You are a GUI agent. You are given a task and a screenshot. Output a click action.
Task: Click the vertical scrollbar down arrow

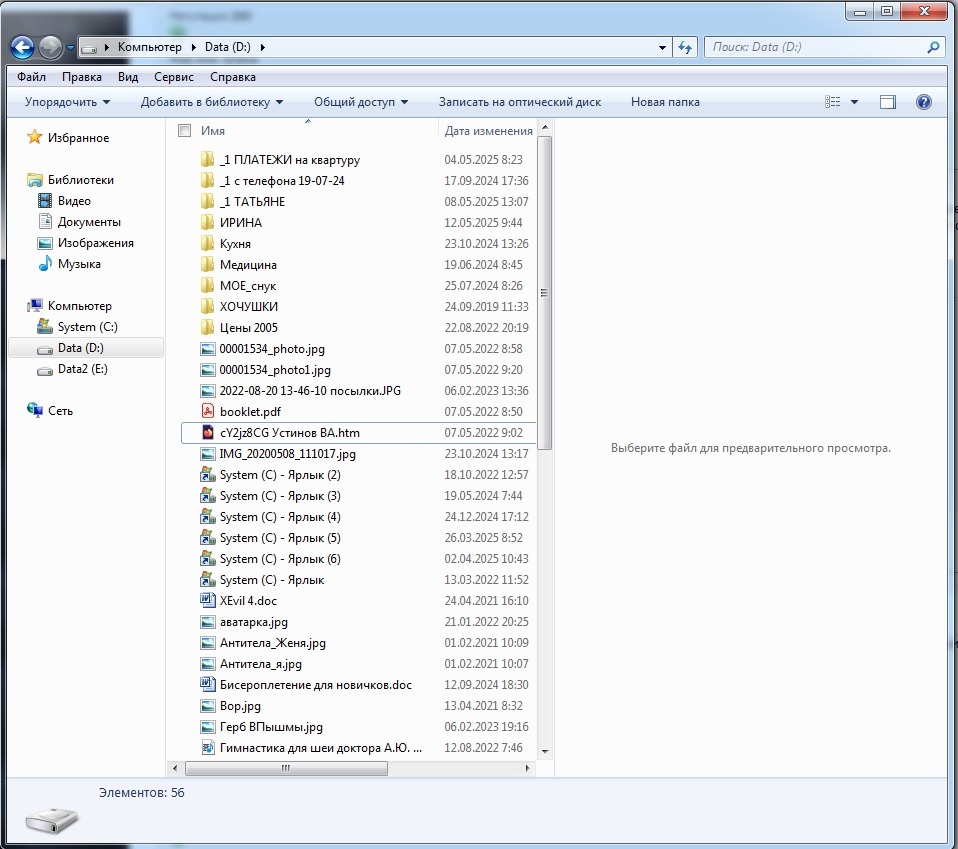point(545,751)
